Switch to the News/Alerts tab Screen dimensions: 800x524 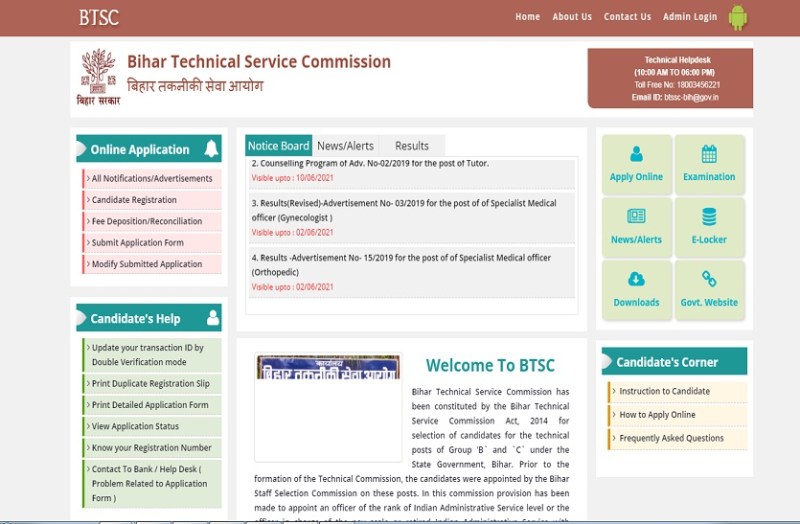click(345, 146)
